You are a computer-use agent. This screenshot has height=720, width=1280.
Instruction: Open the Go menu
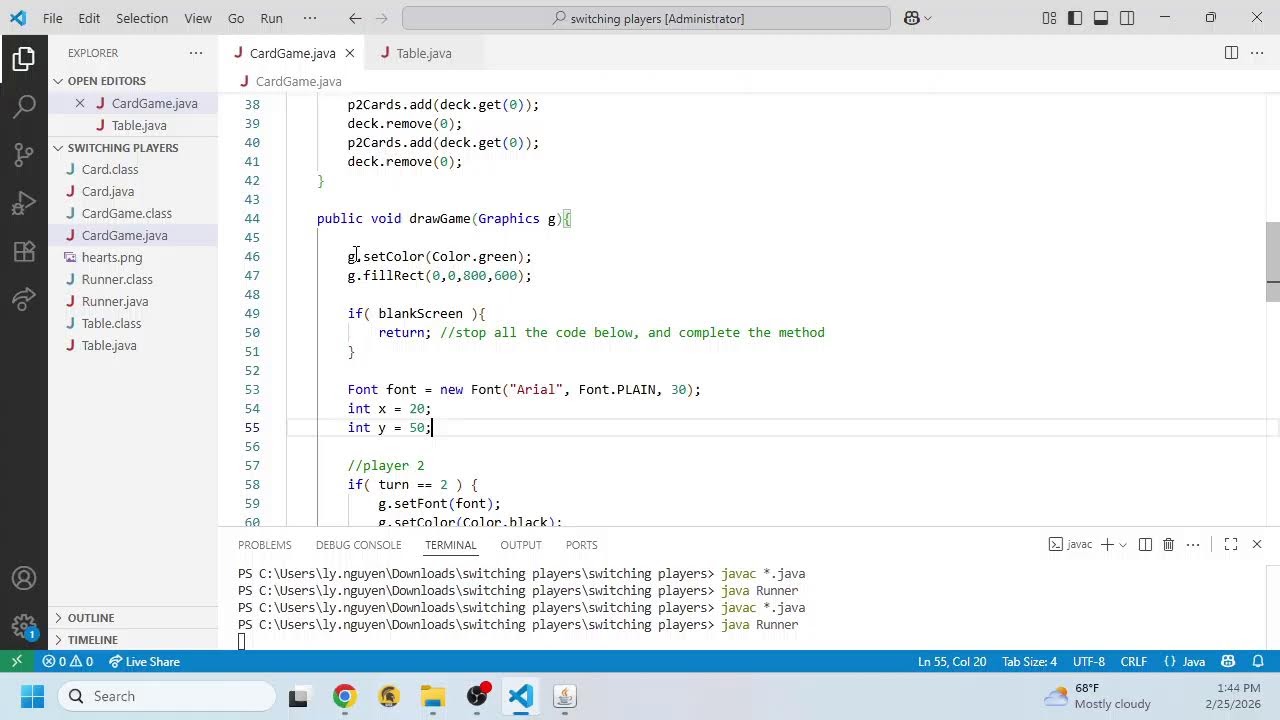click(236, 18)
